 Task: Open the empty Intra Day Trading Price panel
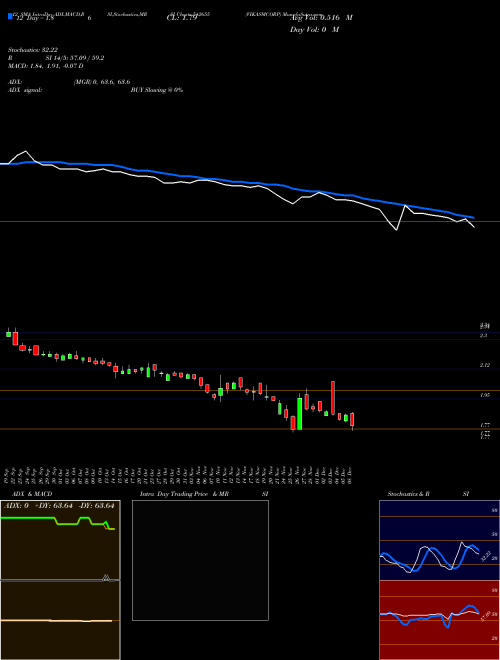point(200,560)
